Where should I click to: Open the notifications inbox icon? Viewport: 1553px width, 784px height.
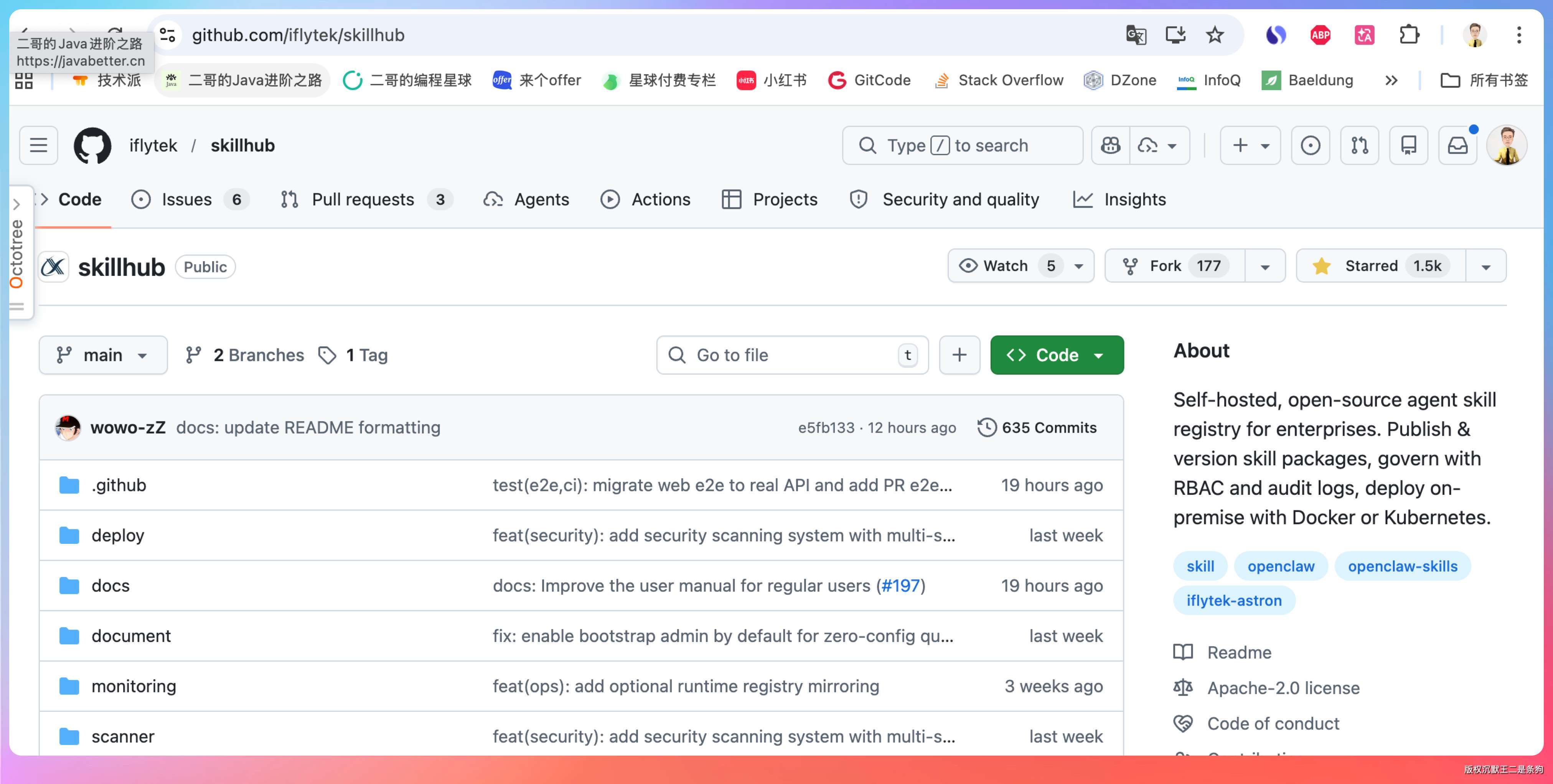coord(1457,145)
